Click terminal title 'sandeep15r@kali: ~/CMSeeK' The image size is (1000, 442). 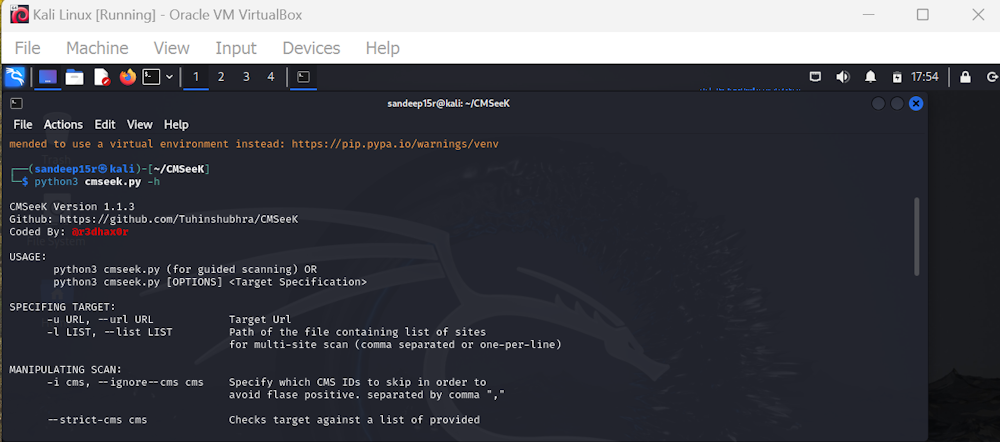(448, 103)
